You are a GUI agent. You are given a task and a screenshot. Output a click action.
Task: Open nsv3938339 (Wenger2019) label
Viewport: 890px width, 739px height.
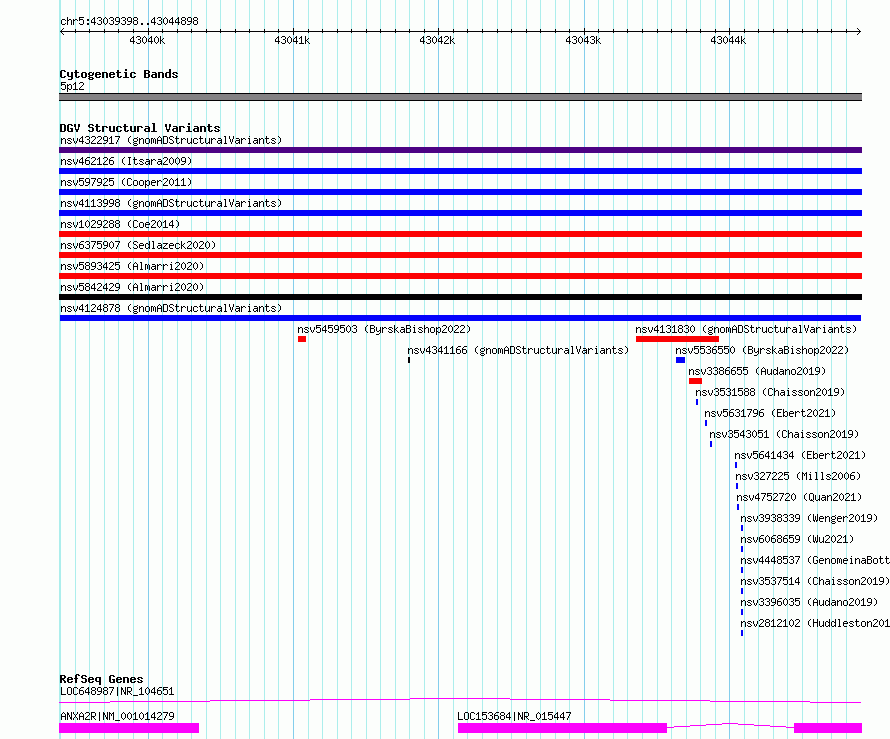pos(809,518)
